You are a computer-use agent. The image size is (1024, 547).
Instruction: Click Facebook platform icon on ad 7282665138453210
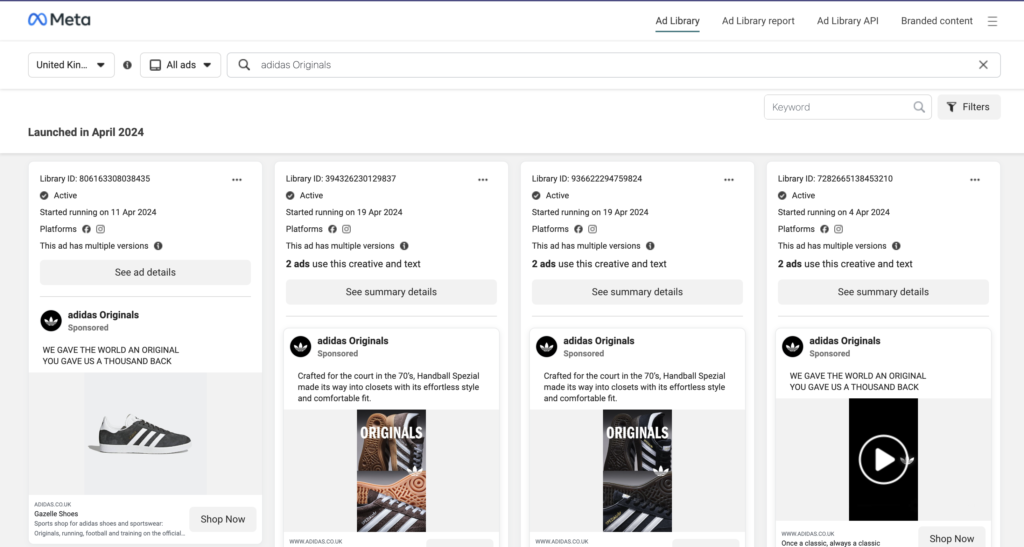pos(824,229)
